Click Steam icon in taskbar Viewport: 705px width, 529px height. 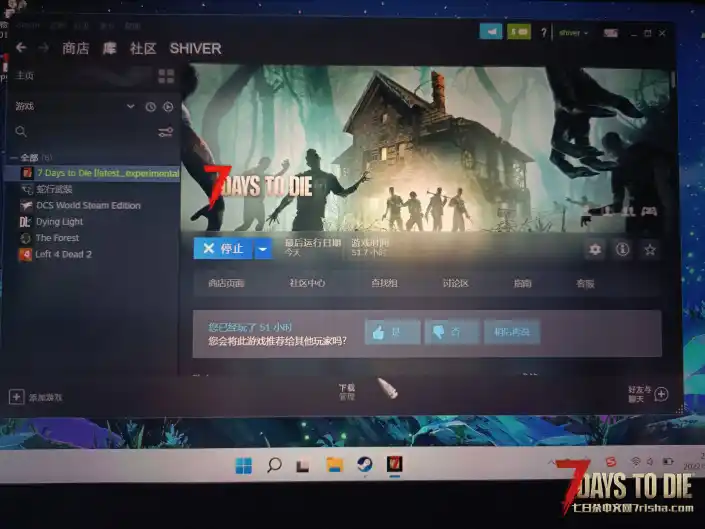tap(364, 464)
